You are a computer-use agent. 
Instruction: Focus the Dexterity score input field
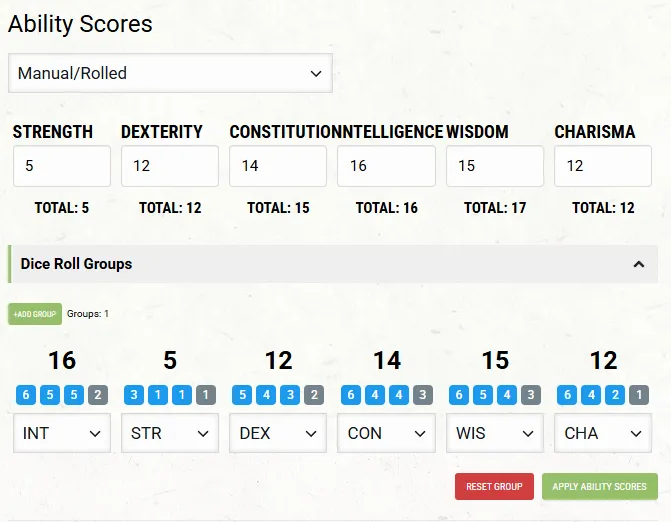click(170, 166)
